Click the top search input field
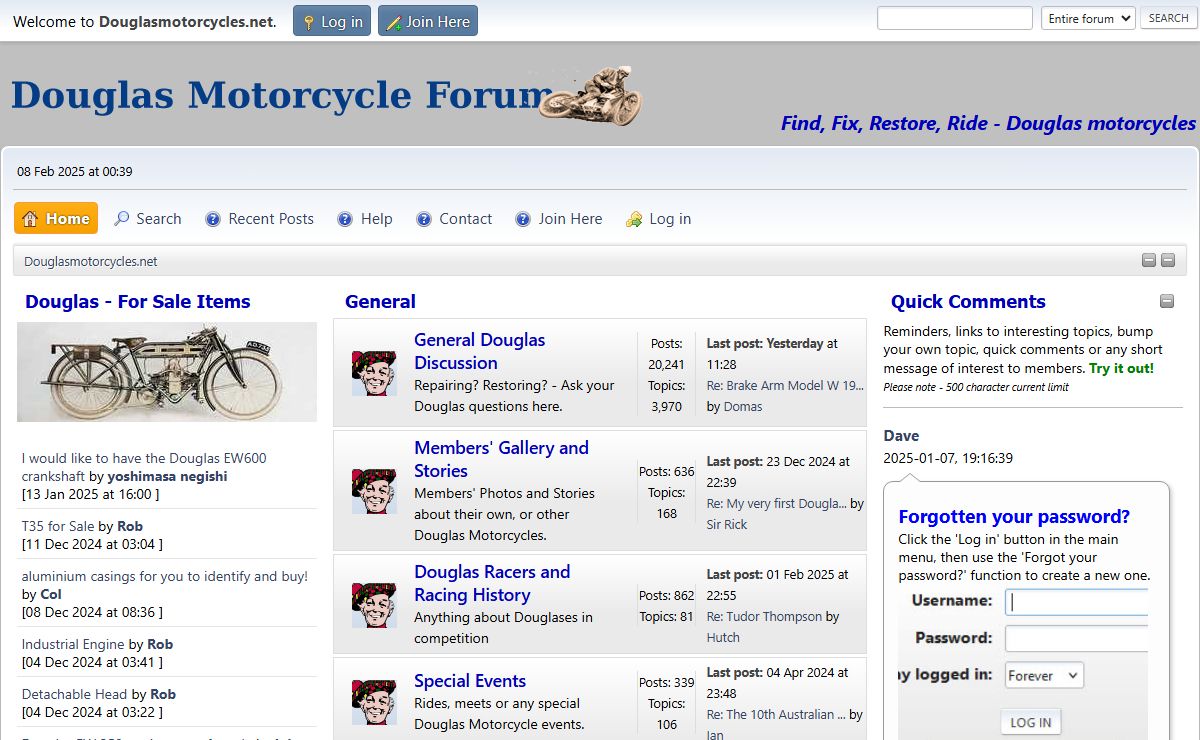The height and width of the screenshot is (740, 1200). click(x=955, y=18)
